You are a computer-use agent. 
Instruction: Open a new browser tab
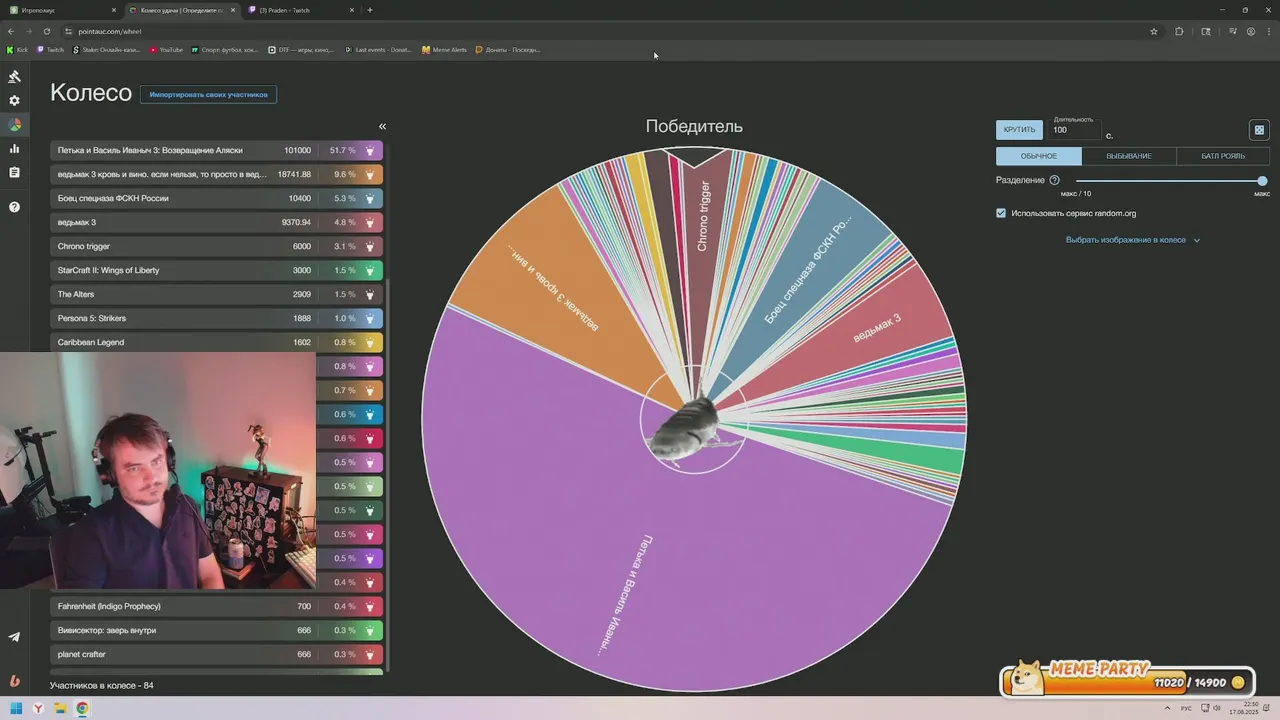click(x=370, y=10)
